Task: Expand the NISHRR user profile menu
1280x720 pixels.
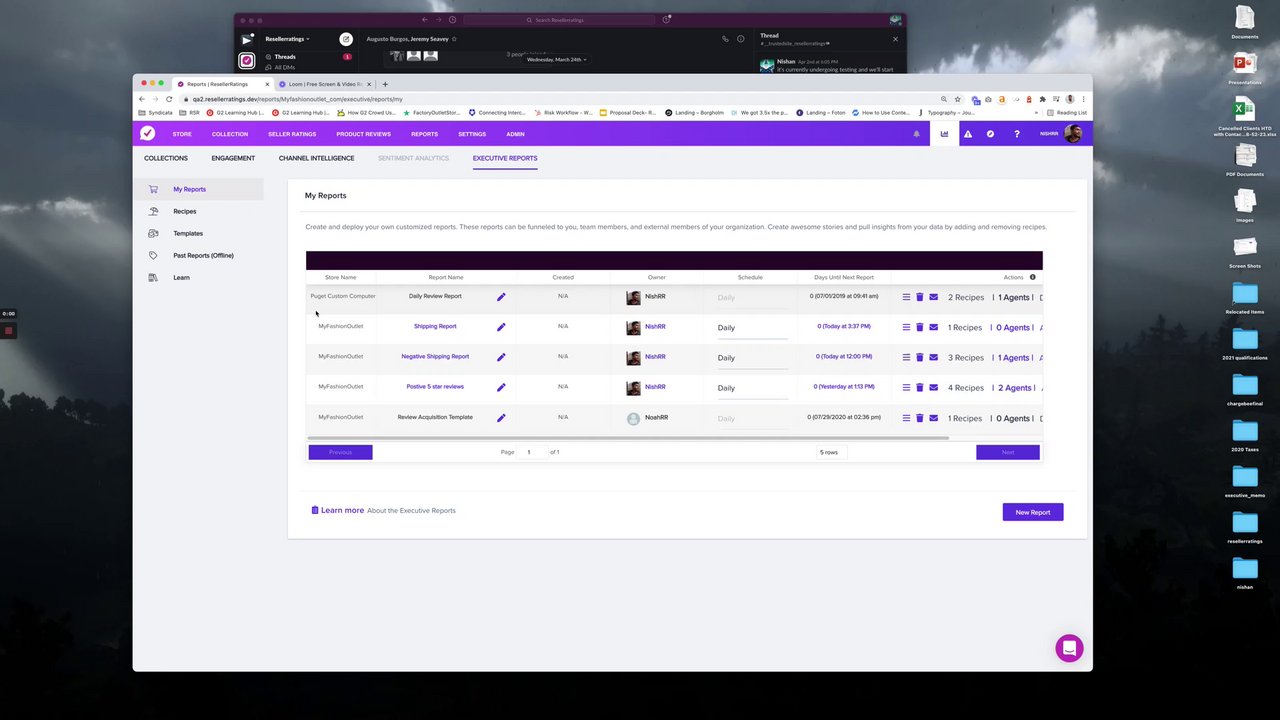Action: [1061, 134]
